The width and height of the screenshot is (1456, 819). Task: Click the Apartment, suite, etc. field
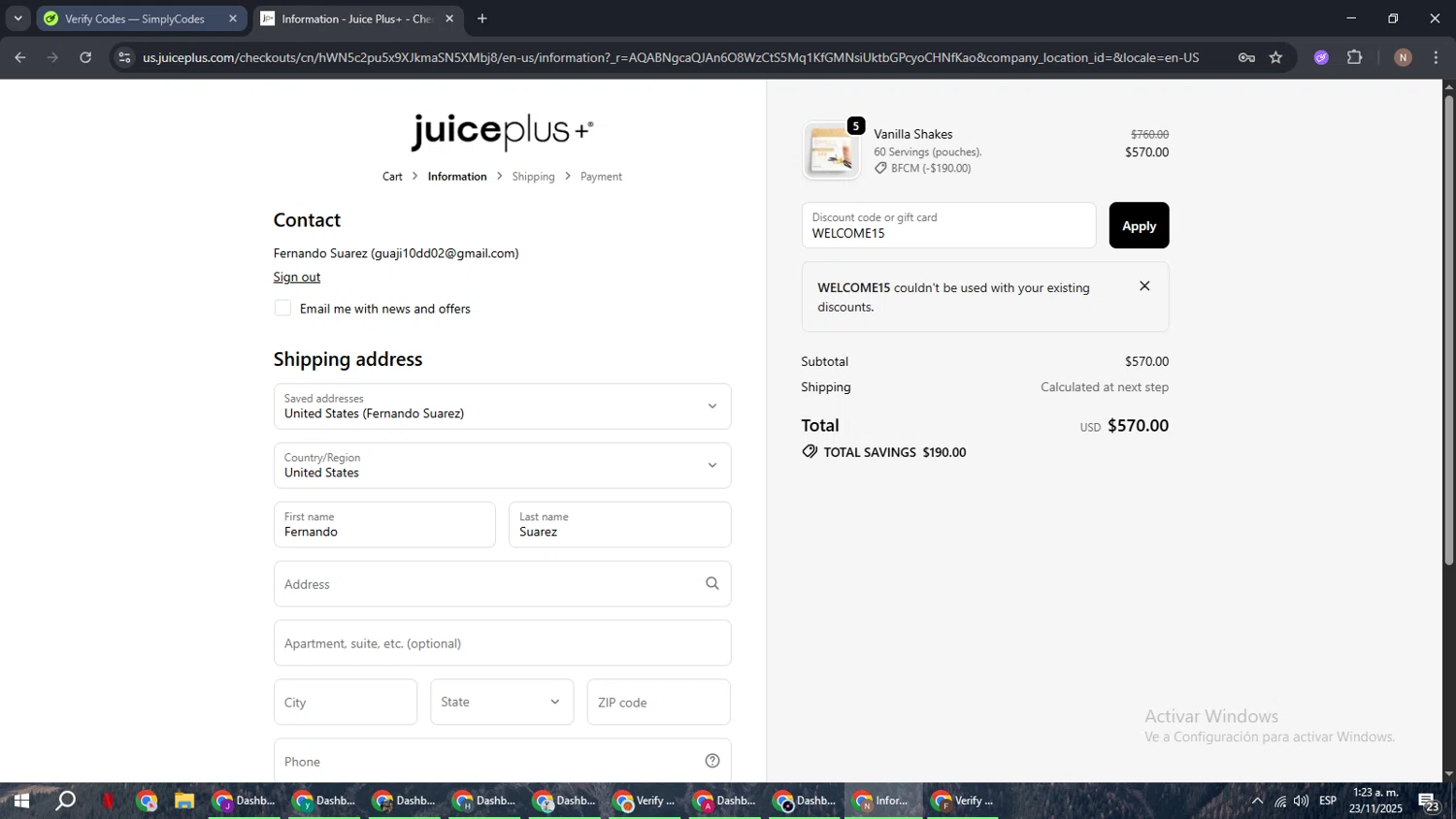[x=502, y=643]
